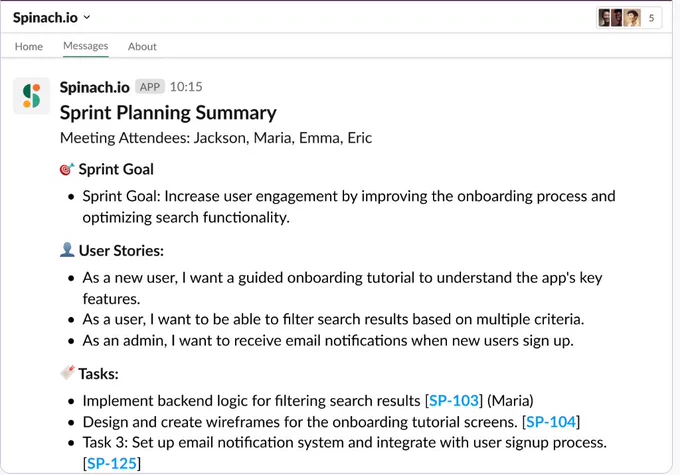Click the guided onboarding tutorial user story
680x475 pixels.
[342, 288]
